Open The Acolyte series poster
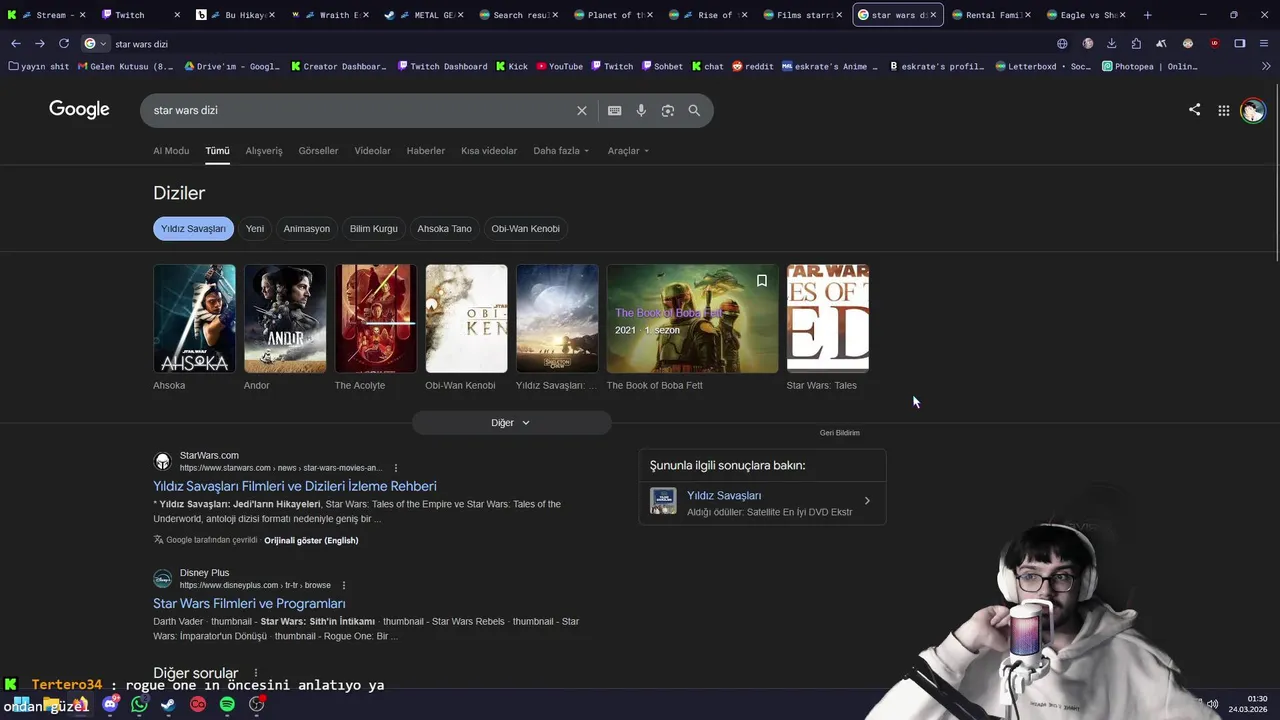The height and width of the screenshot is (720, 1280). (375, 318)
